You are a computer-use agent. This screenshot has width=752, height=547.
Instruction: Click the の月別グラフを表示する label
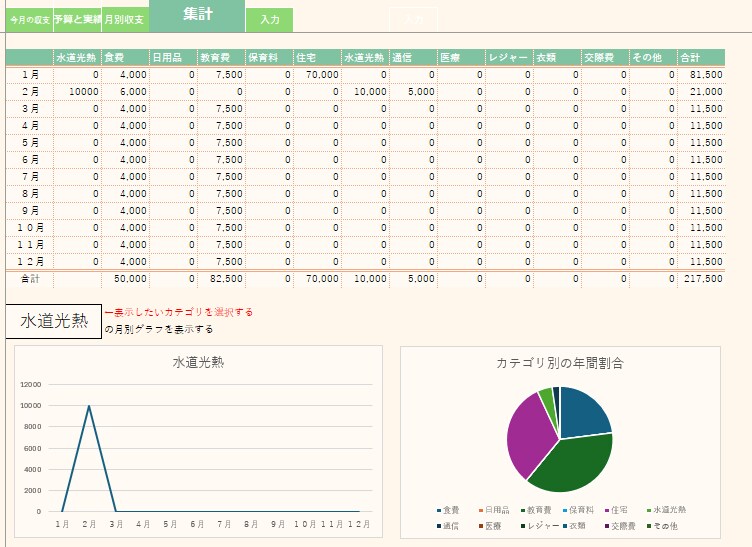pos(159,329)
